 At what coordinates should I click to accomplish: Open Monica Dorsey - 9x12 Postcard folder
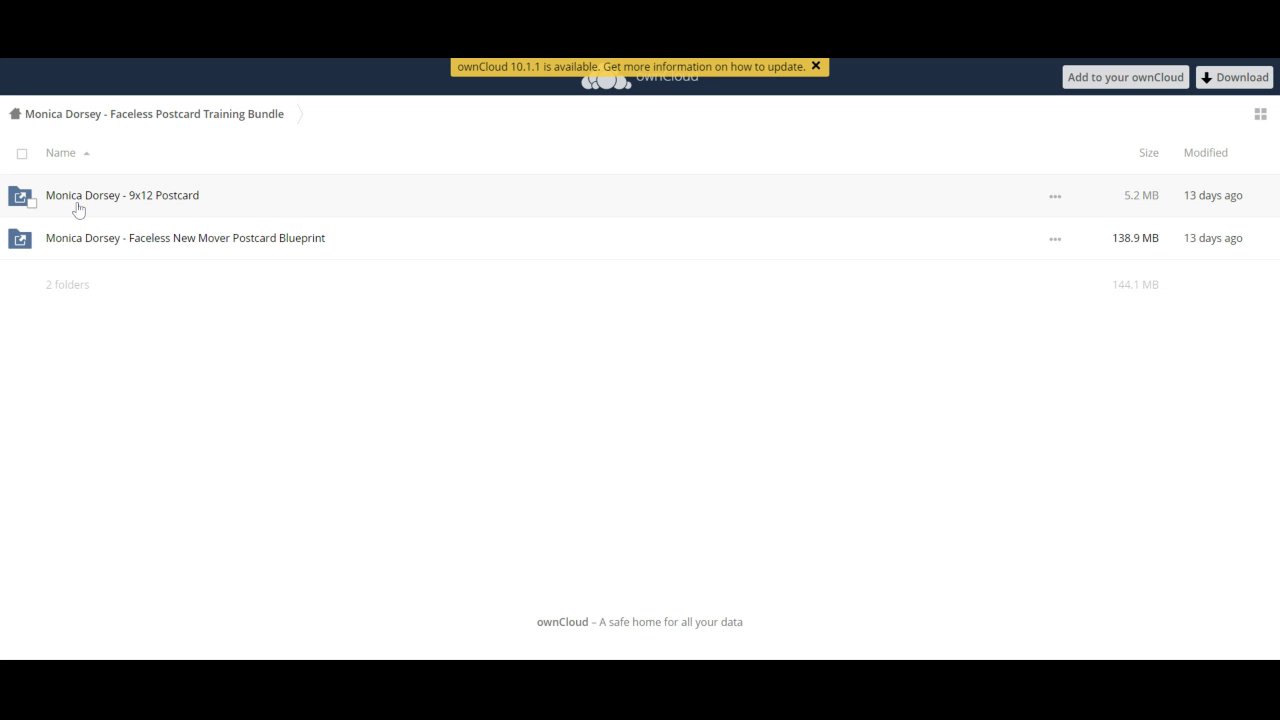click(x=122, y=195)
